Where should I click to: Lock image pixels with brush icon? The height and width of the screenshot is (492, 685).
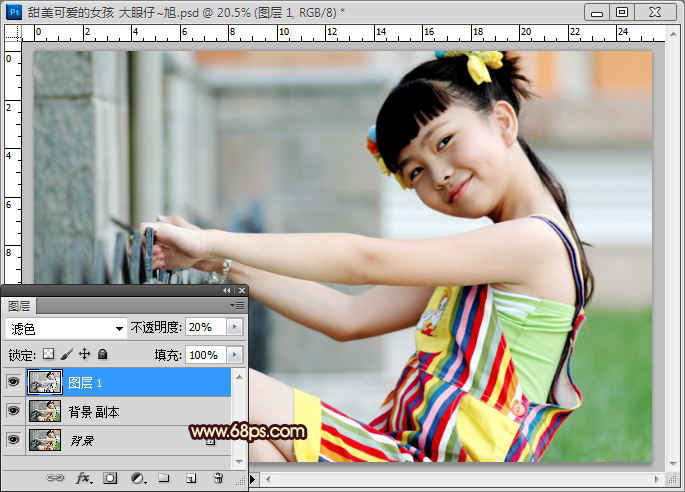pyautogui.click(x=66, y=354)
